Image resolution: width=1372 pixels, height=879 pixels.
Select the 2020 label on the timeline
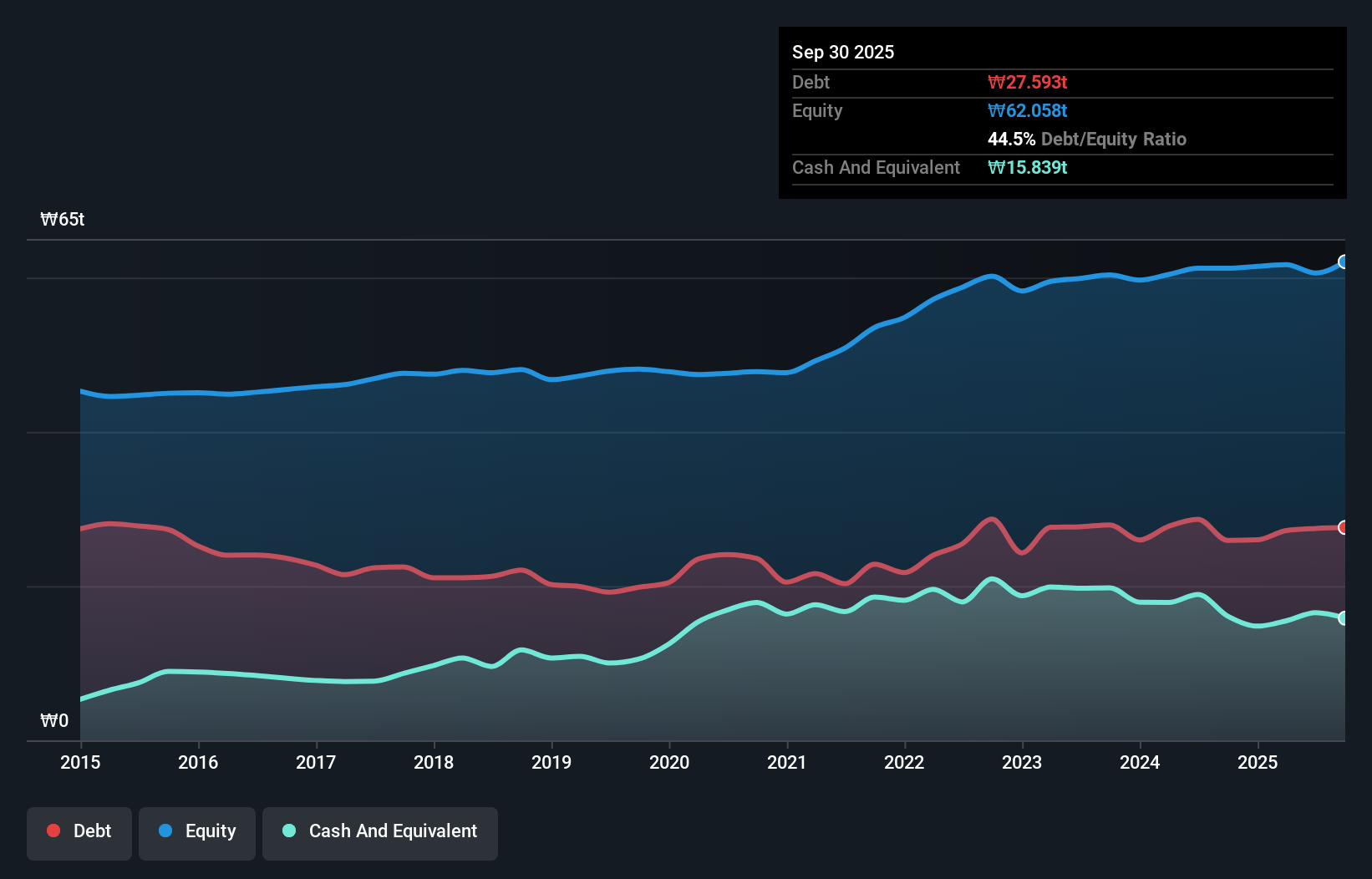click(x=670, y=763)
